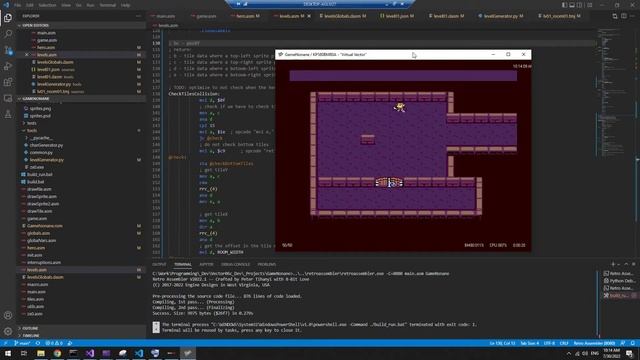Click customize layout icon in title bar

(589, 5)
